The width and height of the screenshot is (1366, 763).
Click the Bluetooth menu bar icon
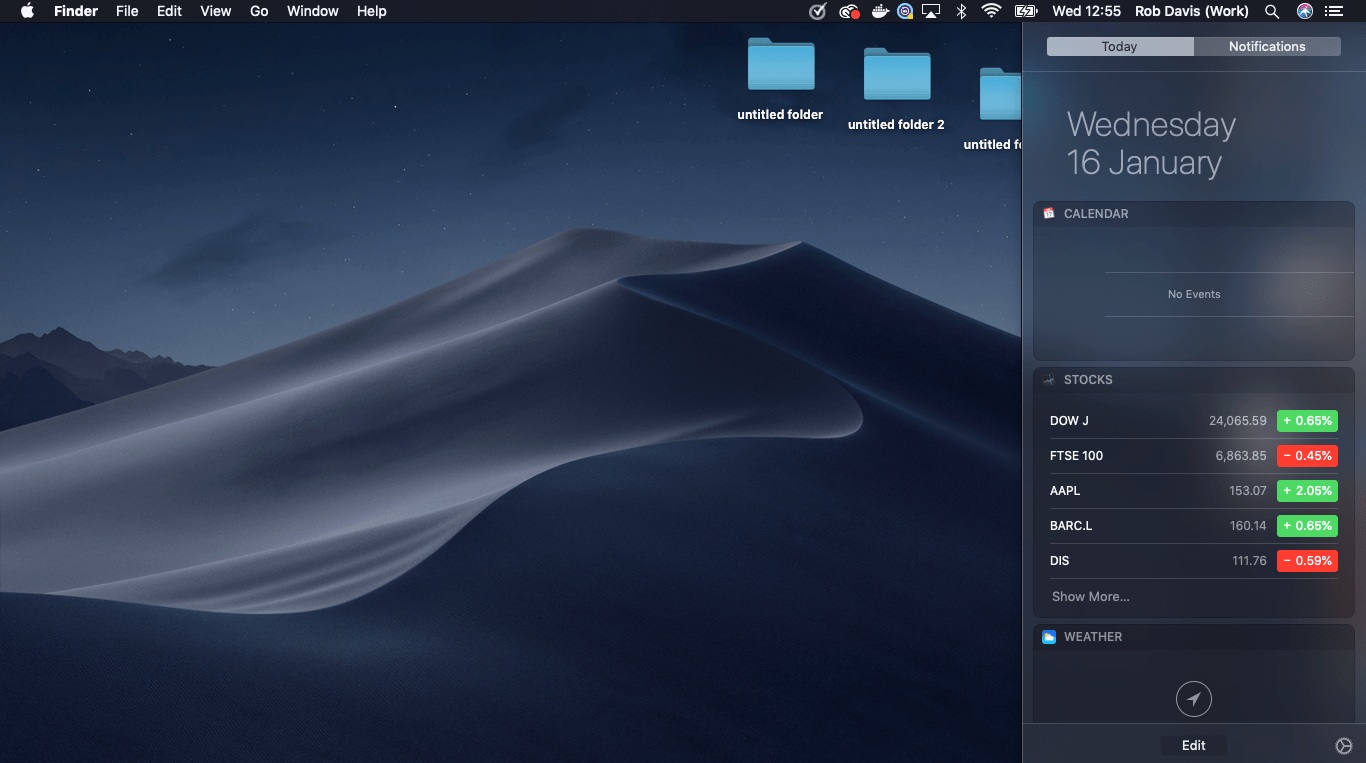960,11
